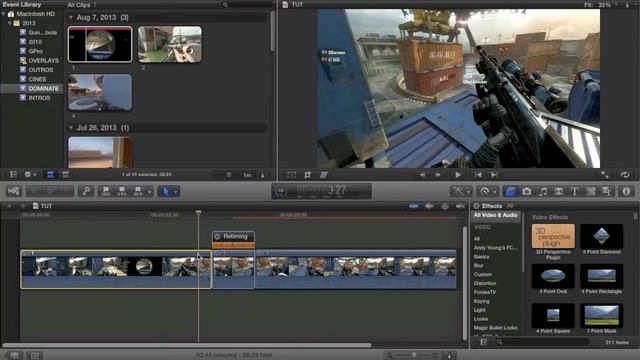Go to previous edit point
This screenshot has width=640, height=360.
tap(478, 175)
